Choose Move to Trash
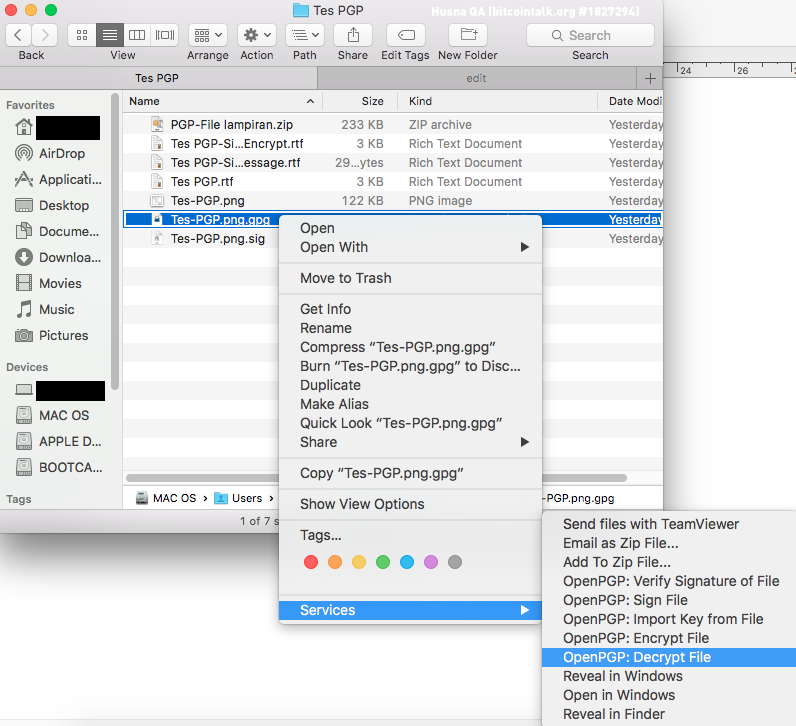 click(x=410, y=278)
